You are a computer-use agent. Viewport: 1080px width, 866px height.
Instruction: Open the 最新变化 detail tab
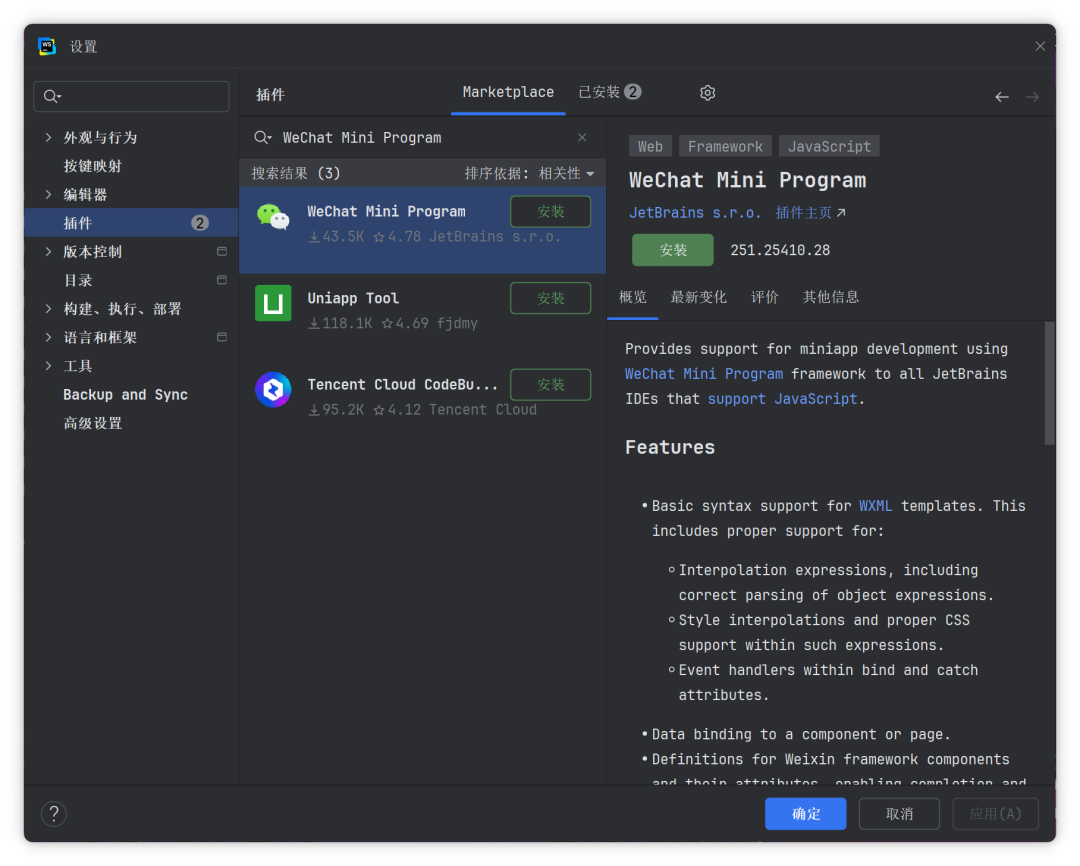pos(698,297)
